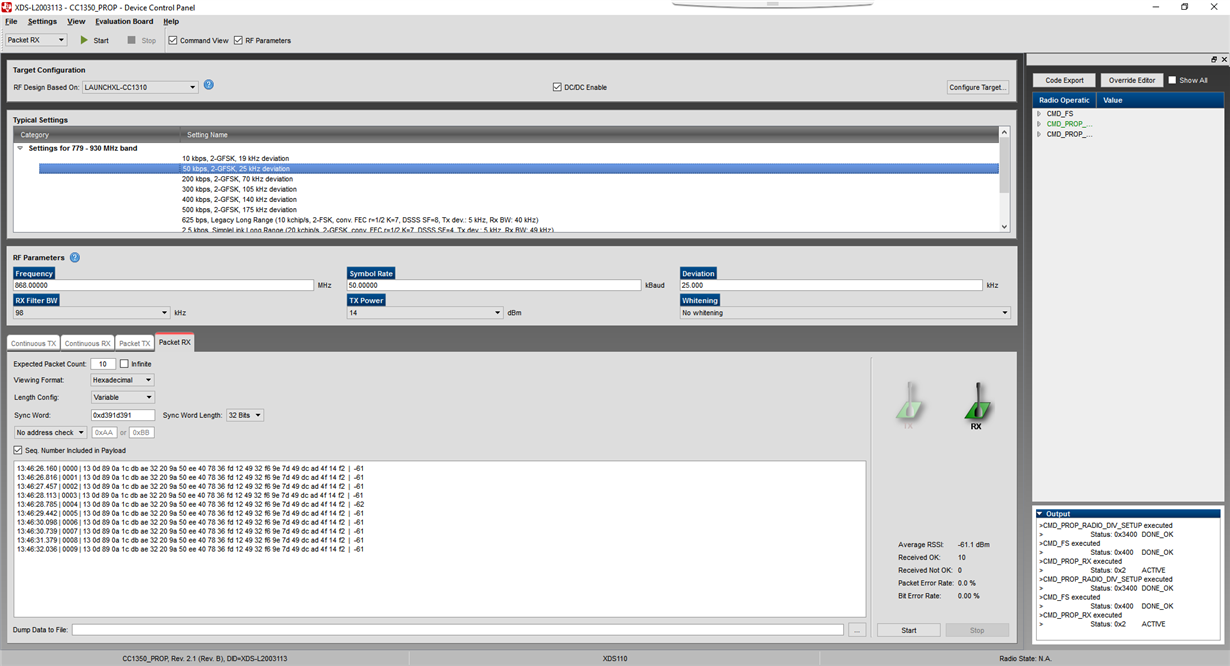Viewport: 1230px width, 666px height.
Task: Click the RX antenna board icon
Action: (x=976, y=405)
